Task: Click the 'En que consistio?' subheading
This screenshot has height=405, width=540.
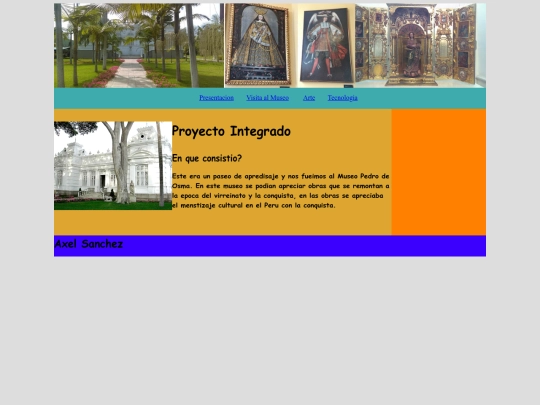Action: tap(207, 158)
